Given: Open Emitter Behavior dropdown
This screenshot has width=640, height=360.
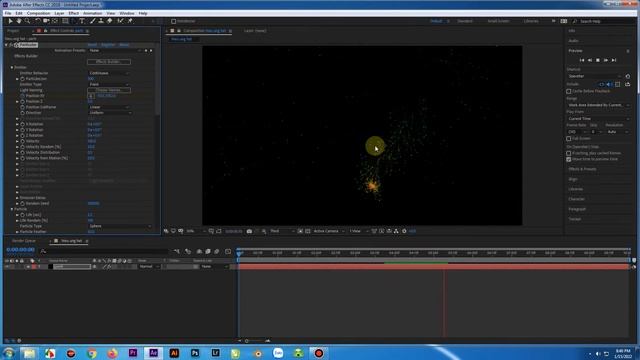Looking at the screenshot, I should (x=109, y=73).
